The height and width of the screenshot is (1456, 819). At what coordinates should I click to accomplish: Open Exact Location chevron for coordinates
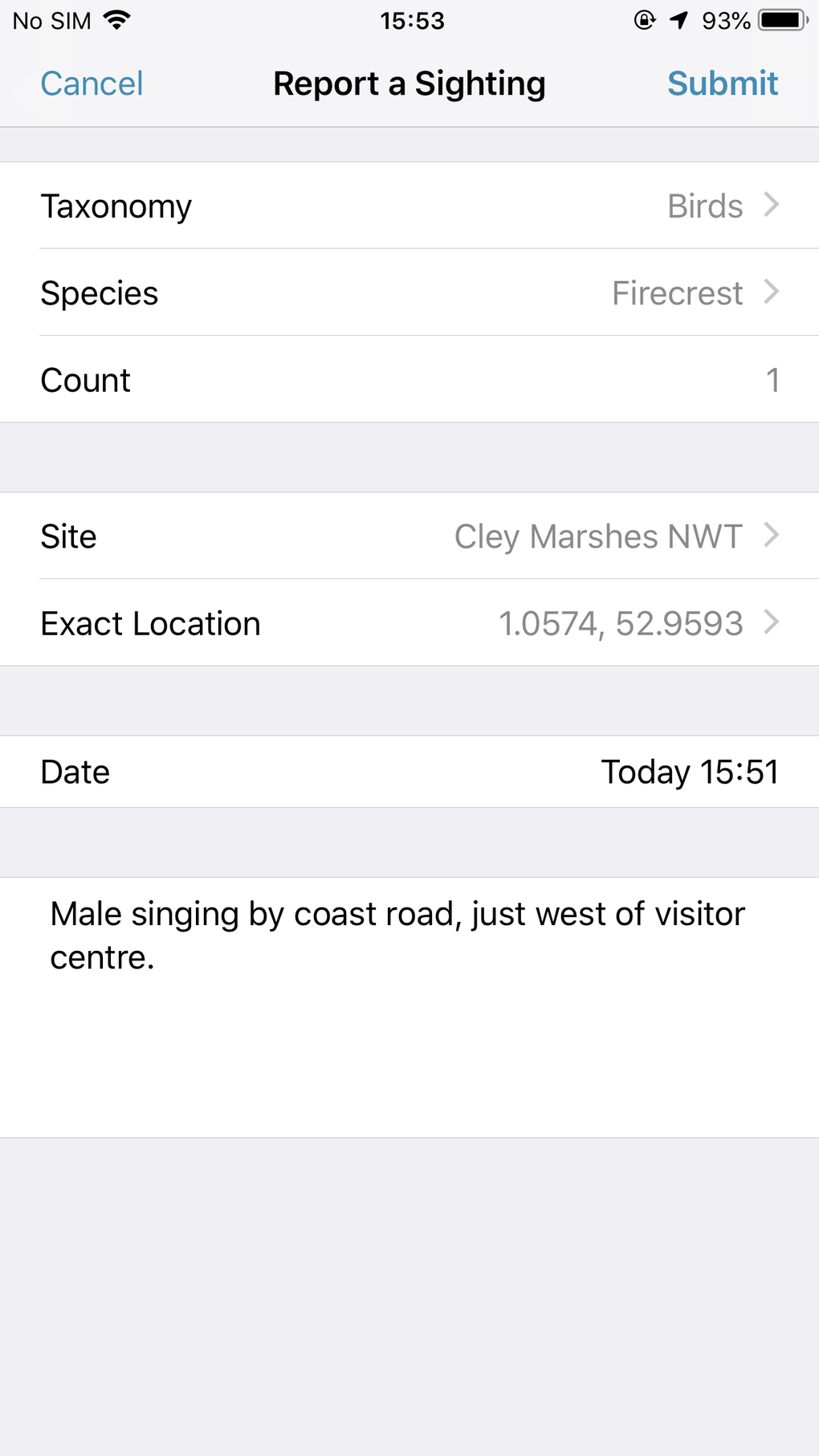click(772, 622)
